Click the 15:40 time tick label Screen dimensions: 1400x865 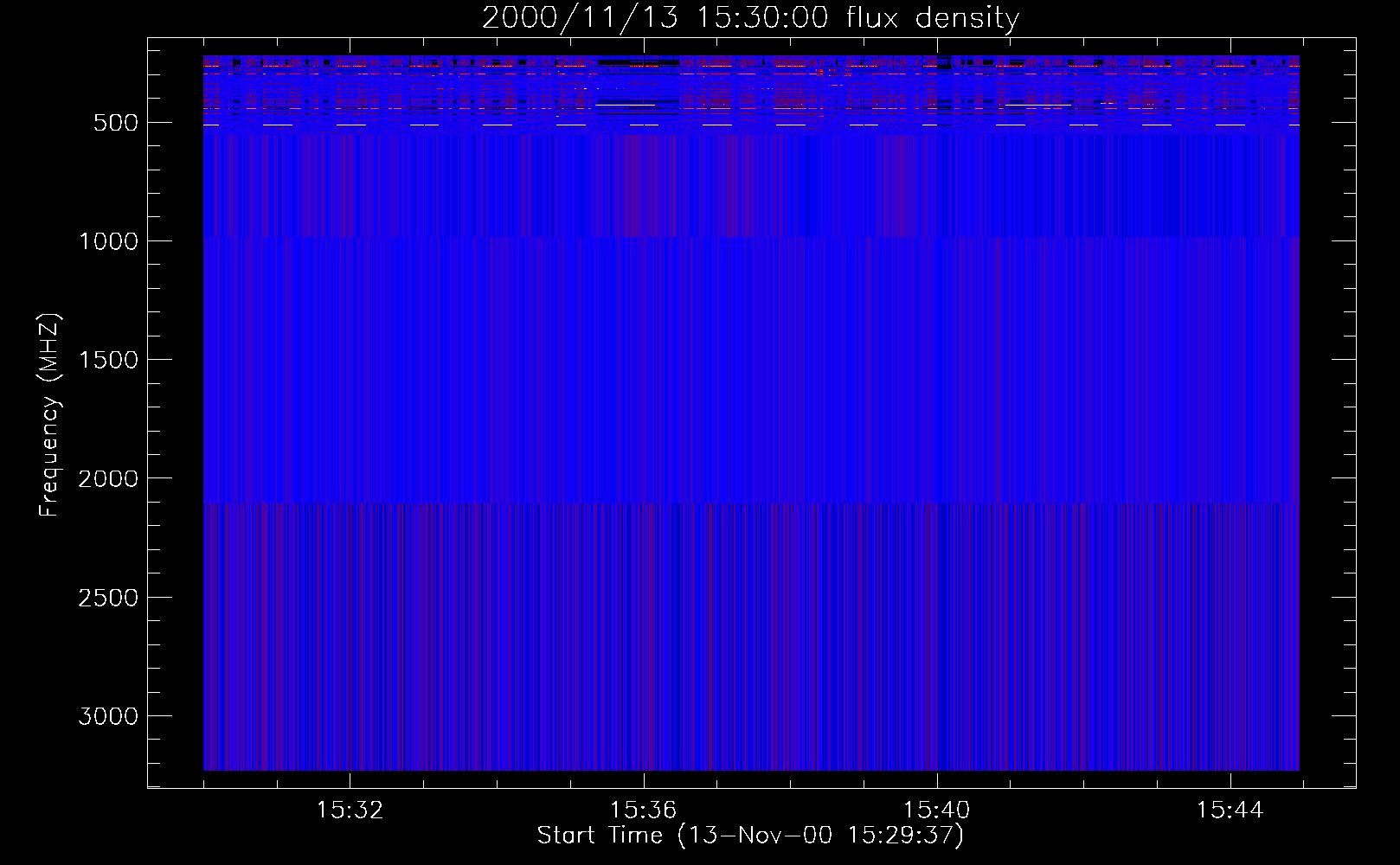936,811
